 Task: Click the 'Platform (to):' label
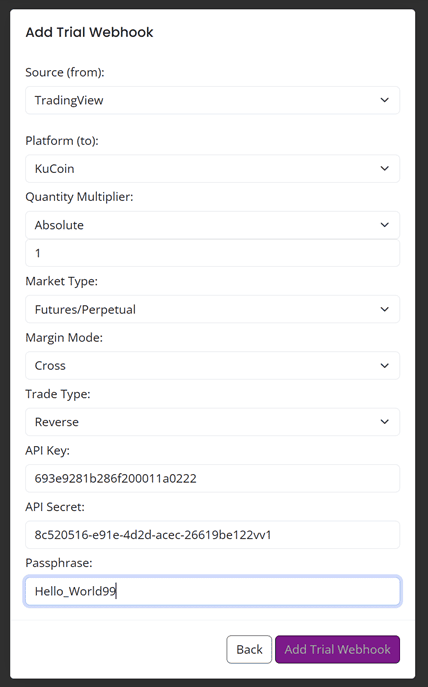pyautogui.click(x=62, y=141)
